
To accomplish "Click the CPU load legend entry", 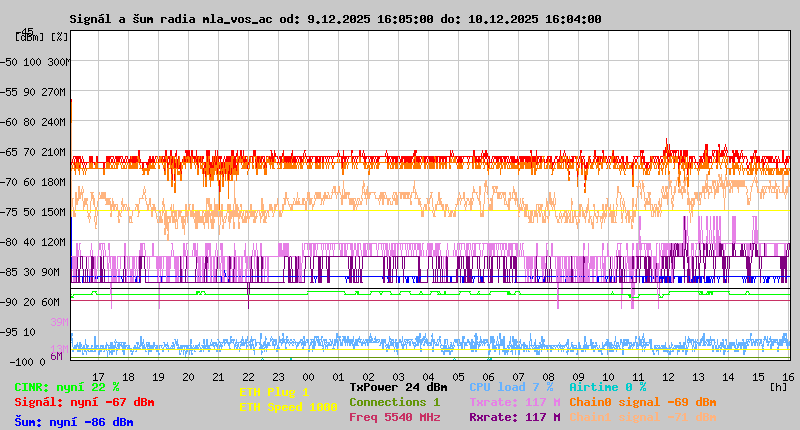I will pos(511,387).
